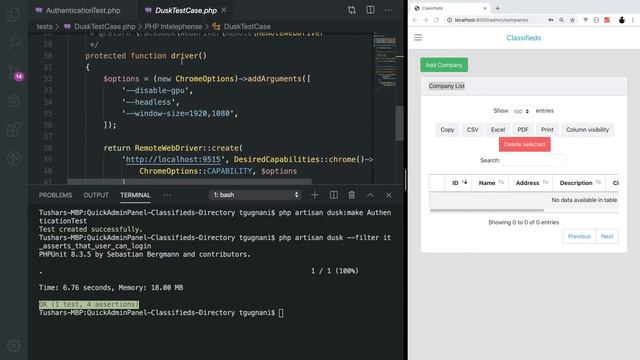Viewport: 640px width, 360px height.
Task: Create a new terminal with plus icon
Action: [315, 195]
